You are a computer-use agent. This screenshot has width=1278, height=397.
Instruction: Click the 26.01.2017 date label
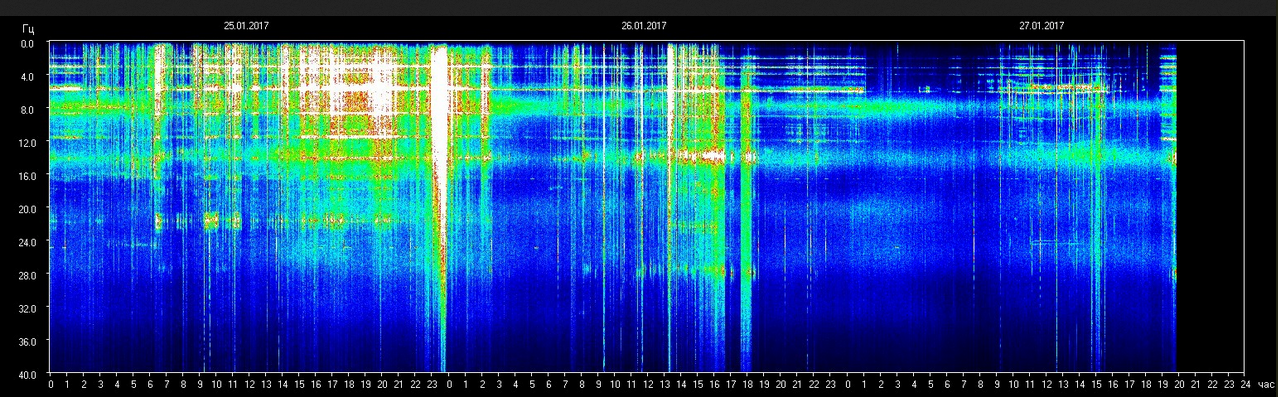tap(643, 26)
